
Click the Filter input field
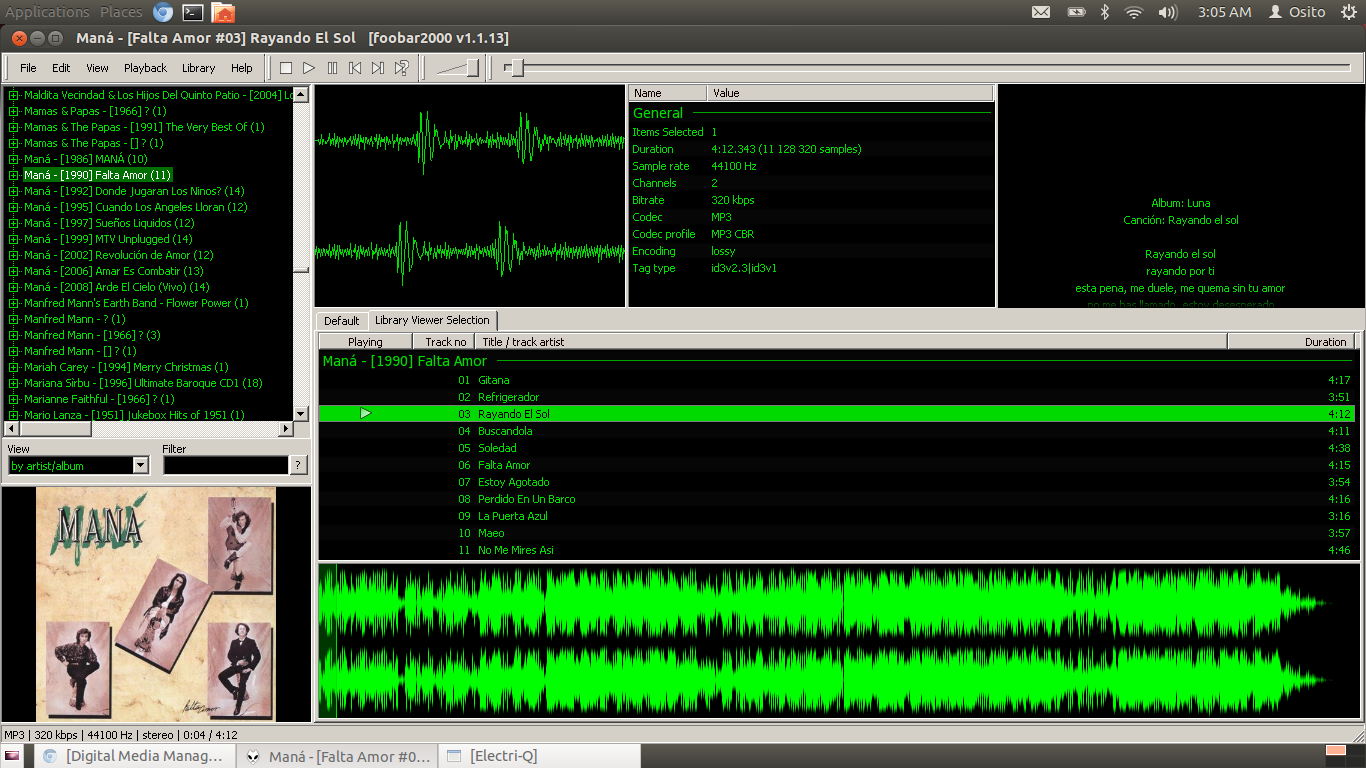click(x=226, y=465)
